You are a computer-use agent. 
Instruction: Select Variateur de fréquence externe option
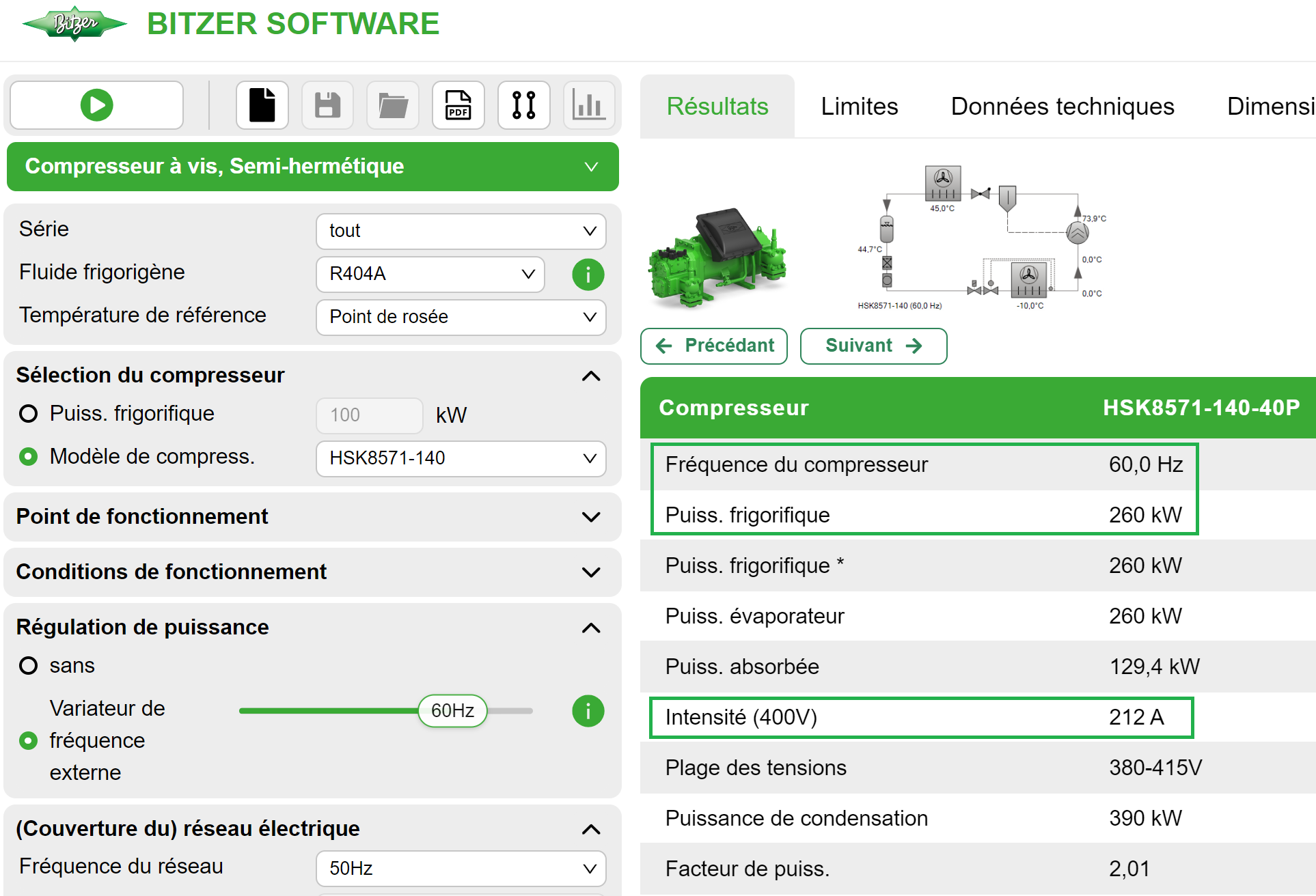[28, 740]
